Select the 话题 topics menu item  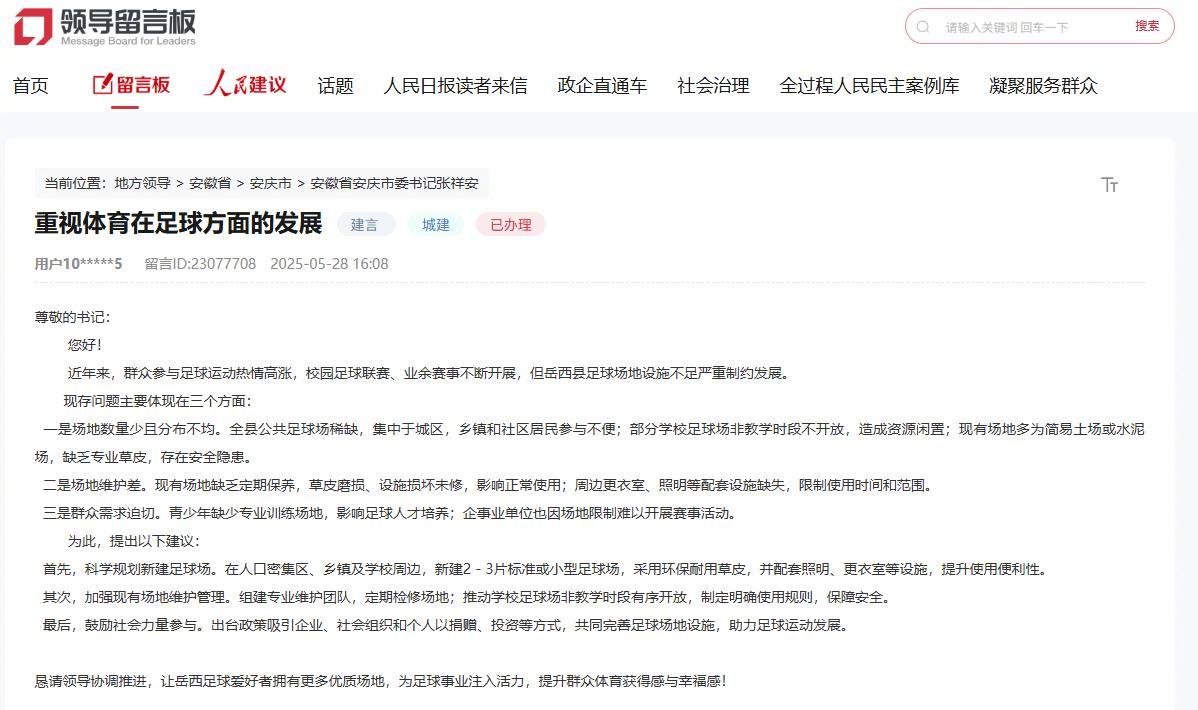[x=335, y=86]
